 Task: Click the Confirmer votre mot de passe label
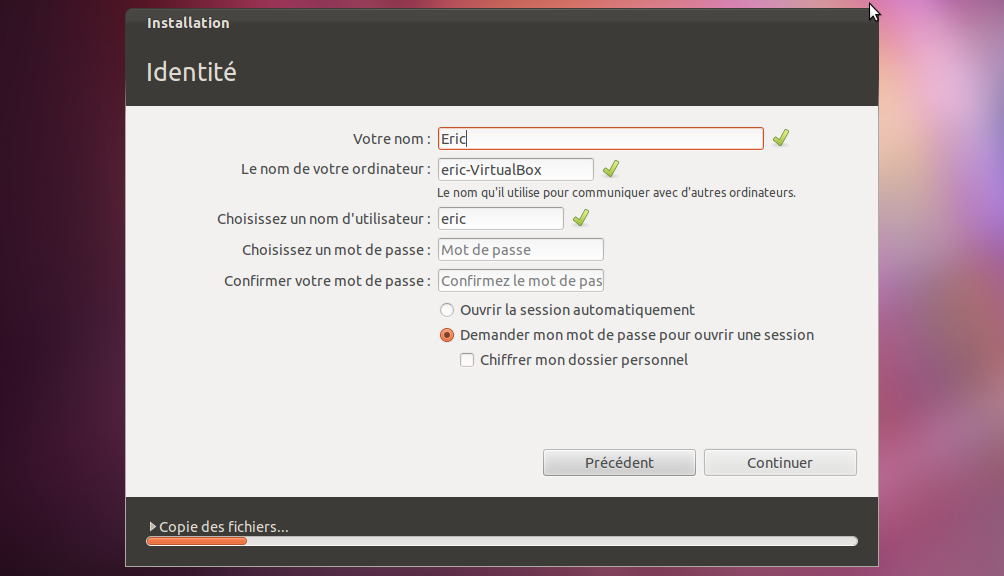[x=327, y=281]
